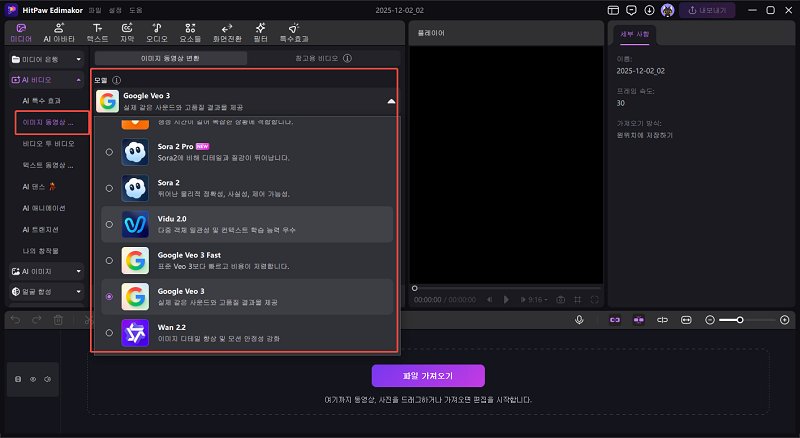Open the 도움 (Help) menu
The width and height of the screenshot is (800, 438).
click(136, 10)
